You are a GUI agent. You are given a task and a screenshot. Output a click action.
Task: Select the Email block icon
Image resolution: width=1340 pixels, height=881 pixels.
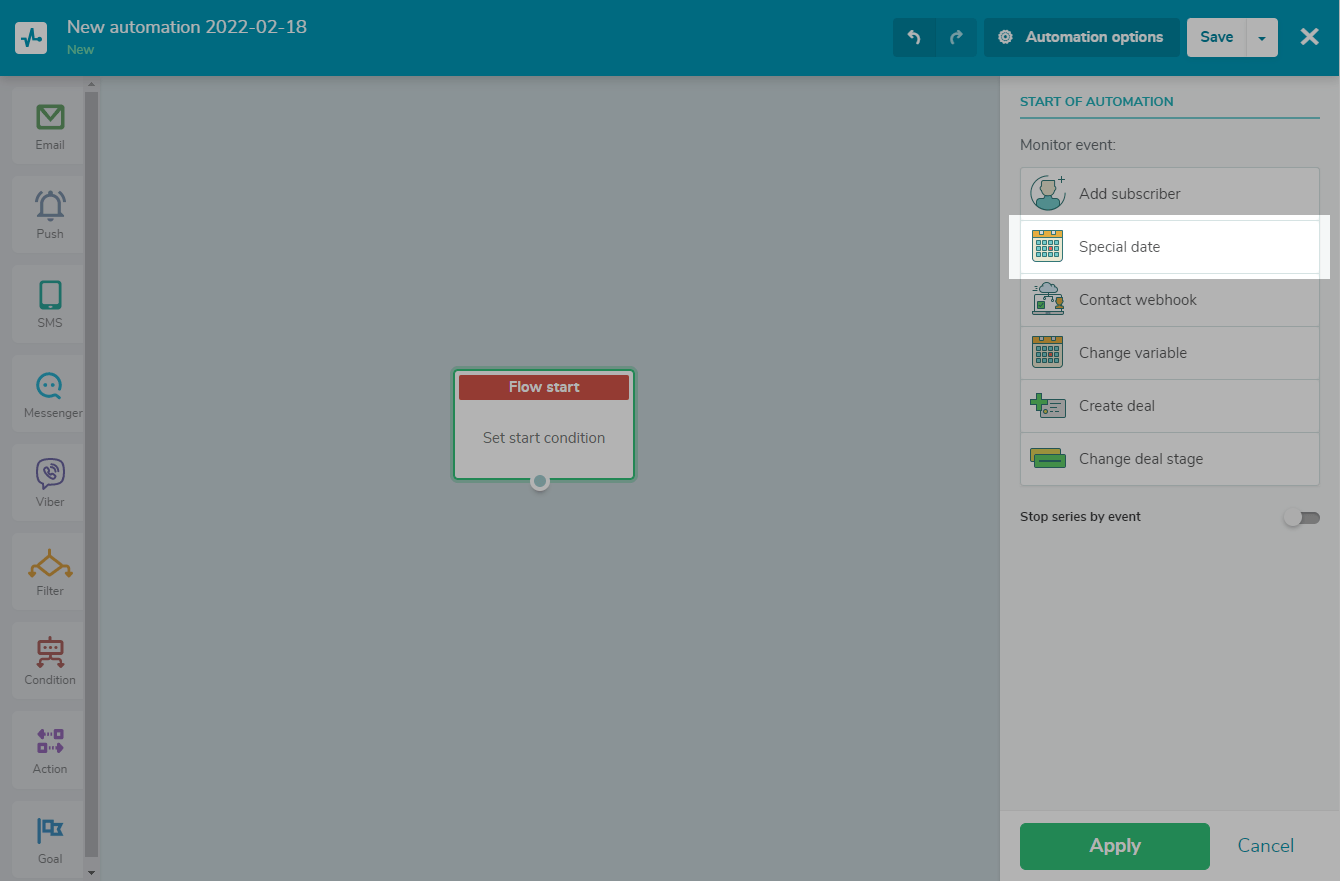point(50,118)
